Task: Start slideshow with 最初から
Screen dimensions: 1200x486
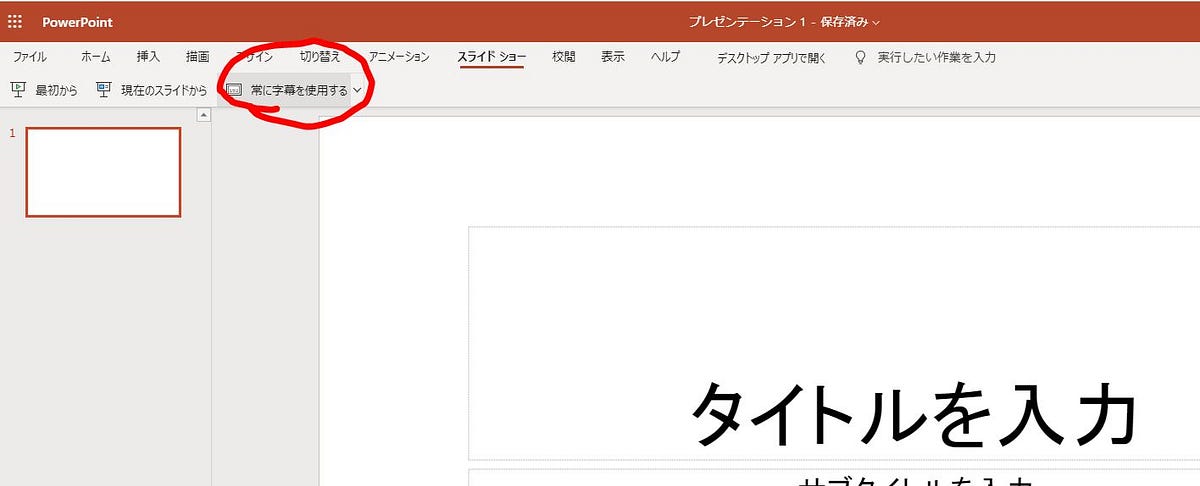Action: (x=44, y=90)
